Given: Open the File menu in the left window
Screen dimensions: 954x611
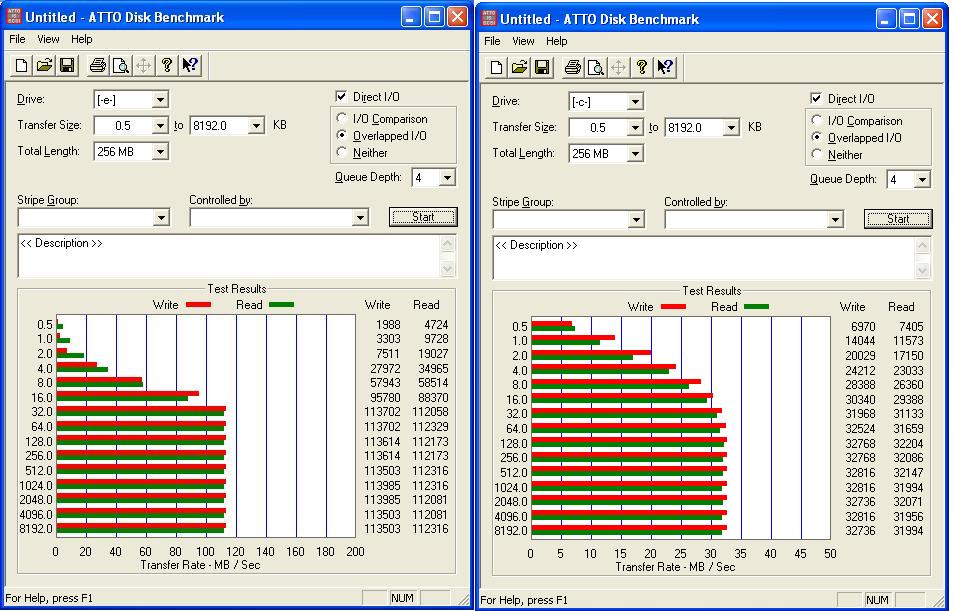Looking at the screenshot, I should pyautogui.click(x=17, y=39).
